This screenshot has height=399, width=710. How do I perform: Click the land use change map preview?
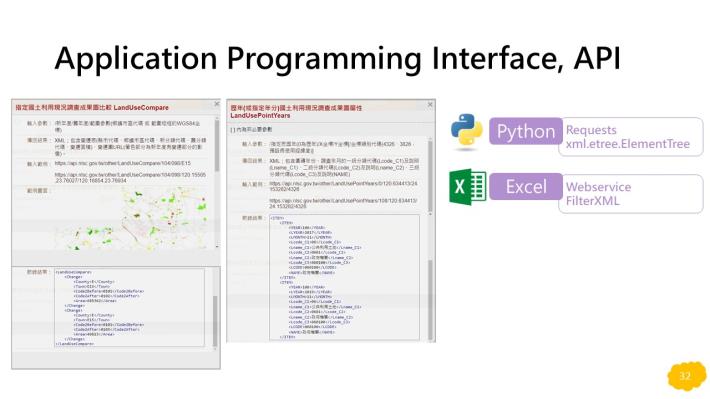pos(131,219)
